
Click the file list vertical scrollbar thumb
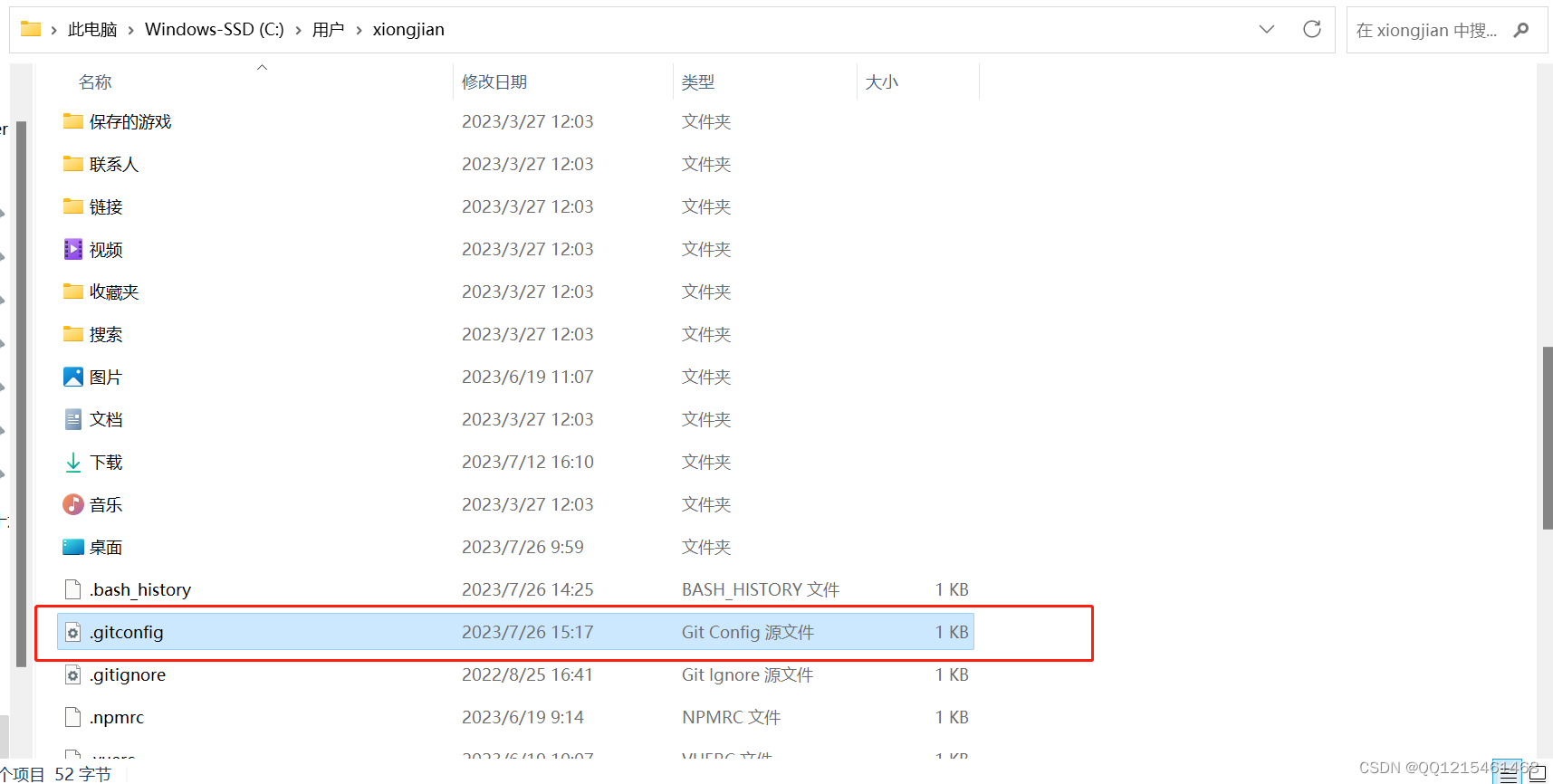pyautogui.click(x=1548, y=438)
